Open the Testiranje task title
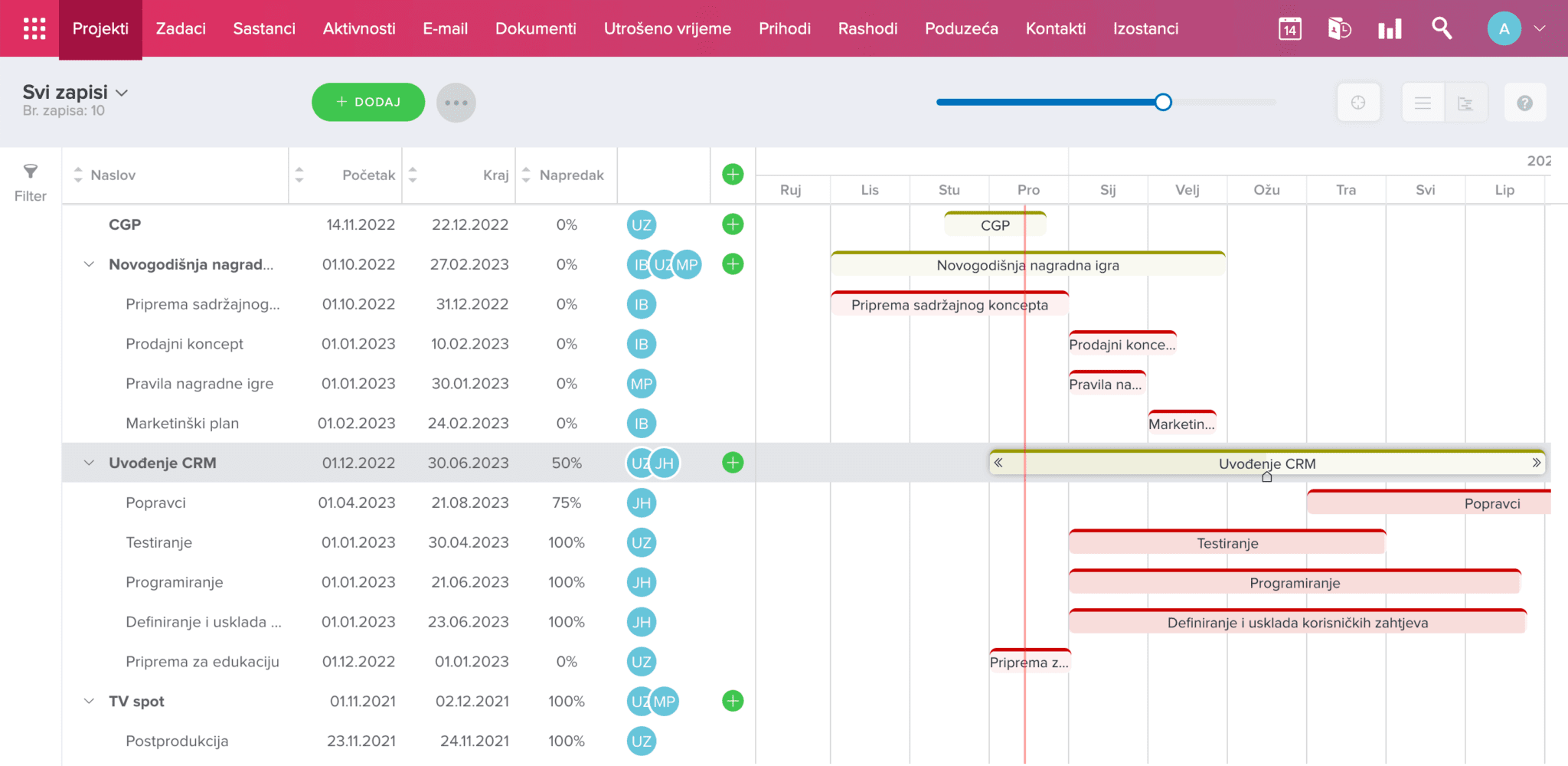1568x766 pixels. 158,542
